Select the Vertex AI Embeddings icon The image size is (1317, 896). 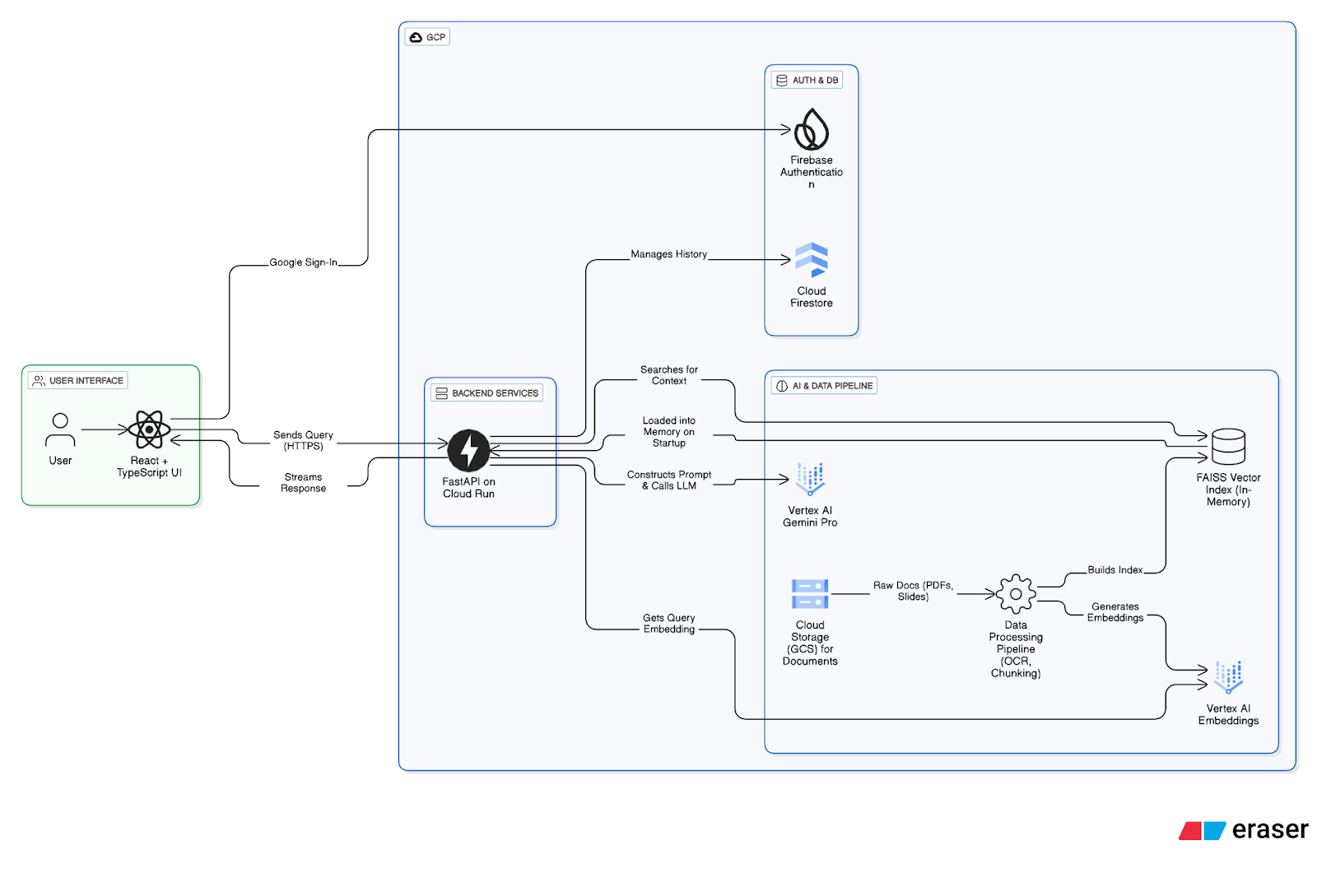point(1228,677)
